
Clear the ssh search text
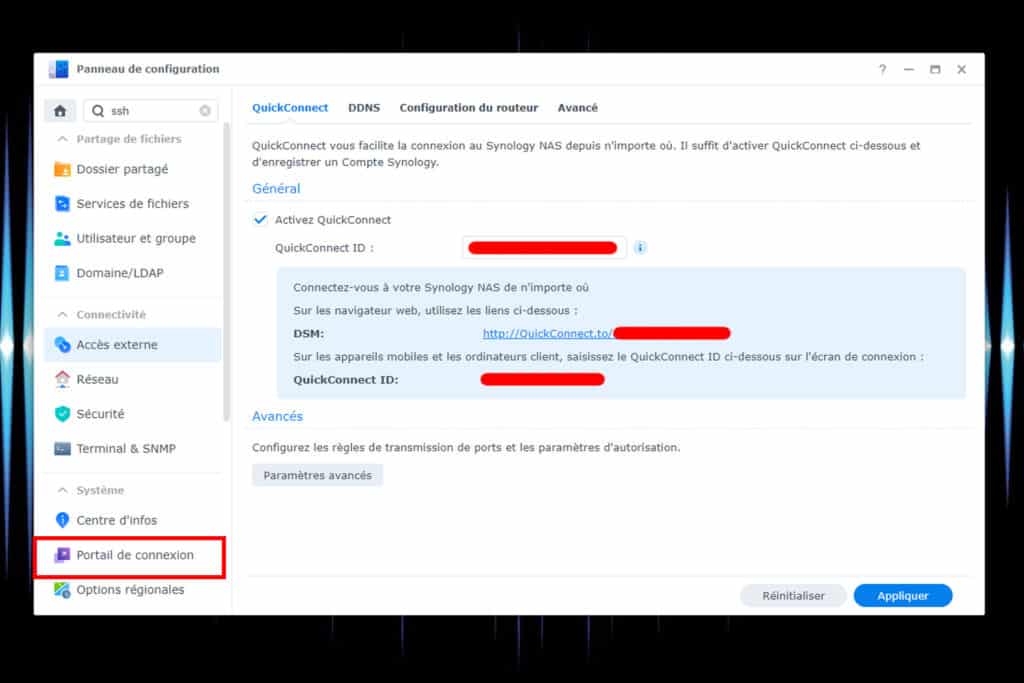coord(205,111)
